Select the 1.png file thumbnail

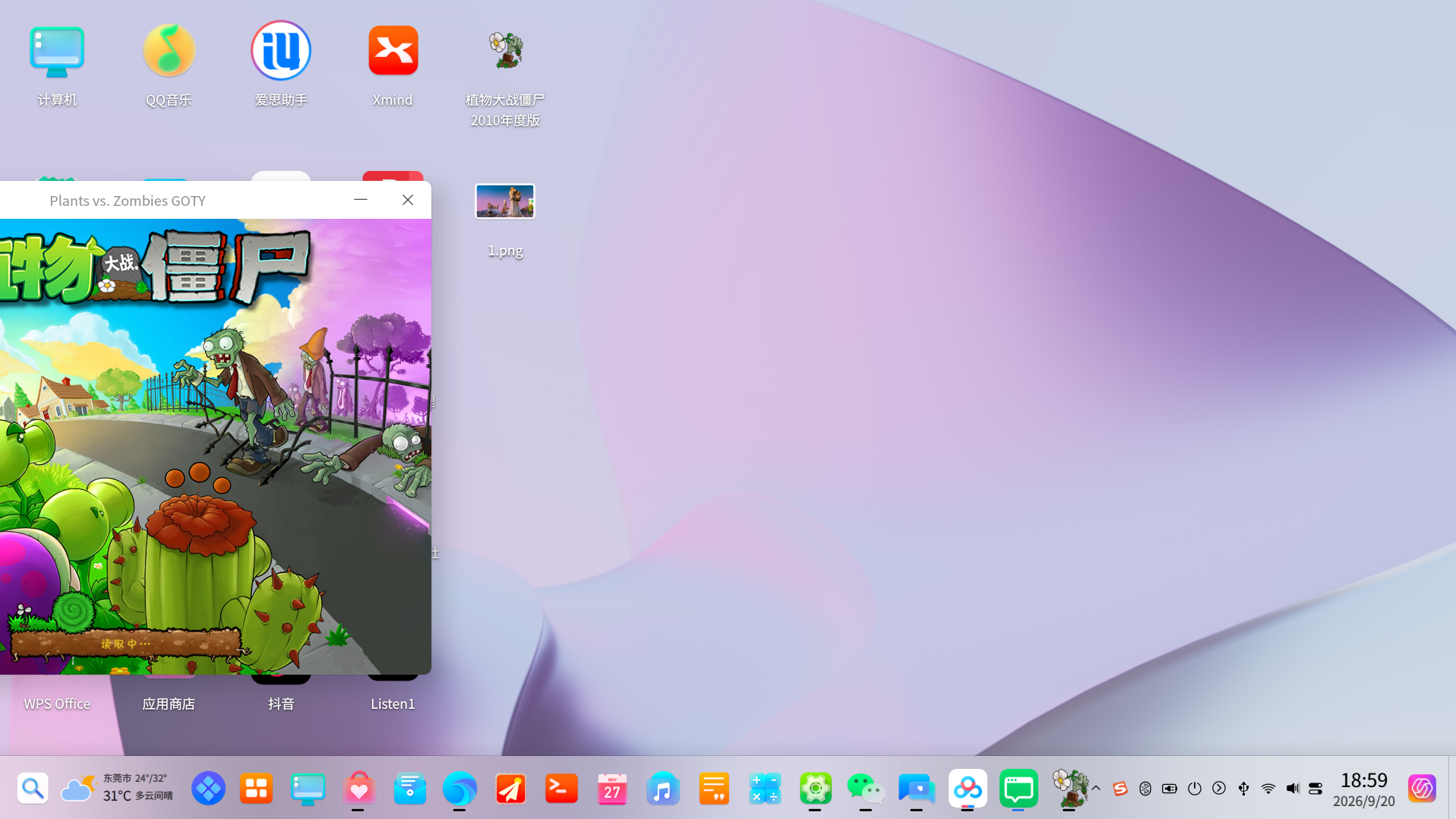click(505, 201)
